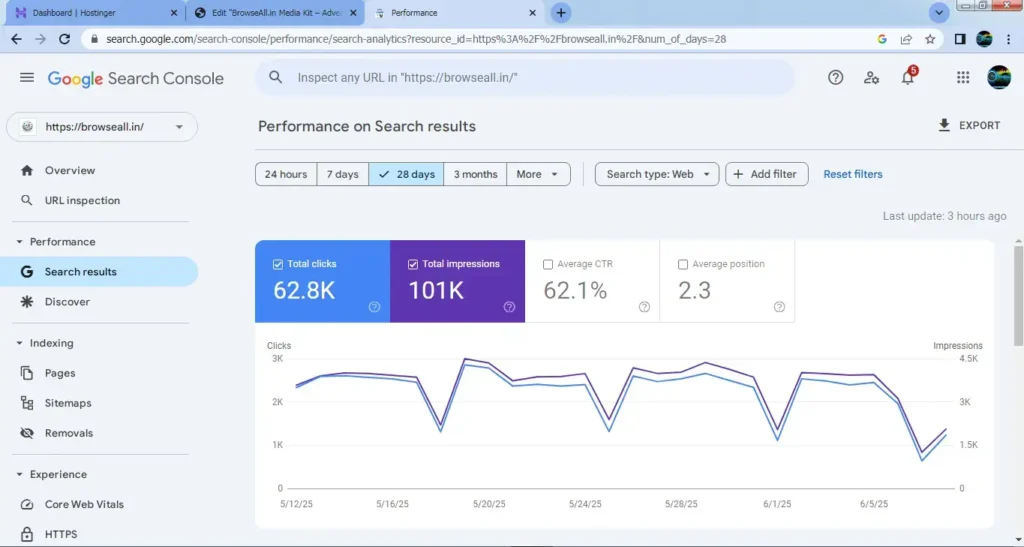The image size is (1024, 547).
Task: Click the Sitemaps icon
Action: click(x=27, y=403)
